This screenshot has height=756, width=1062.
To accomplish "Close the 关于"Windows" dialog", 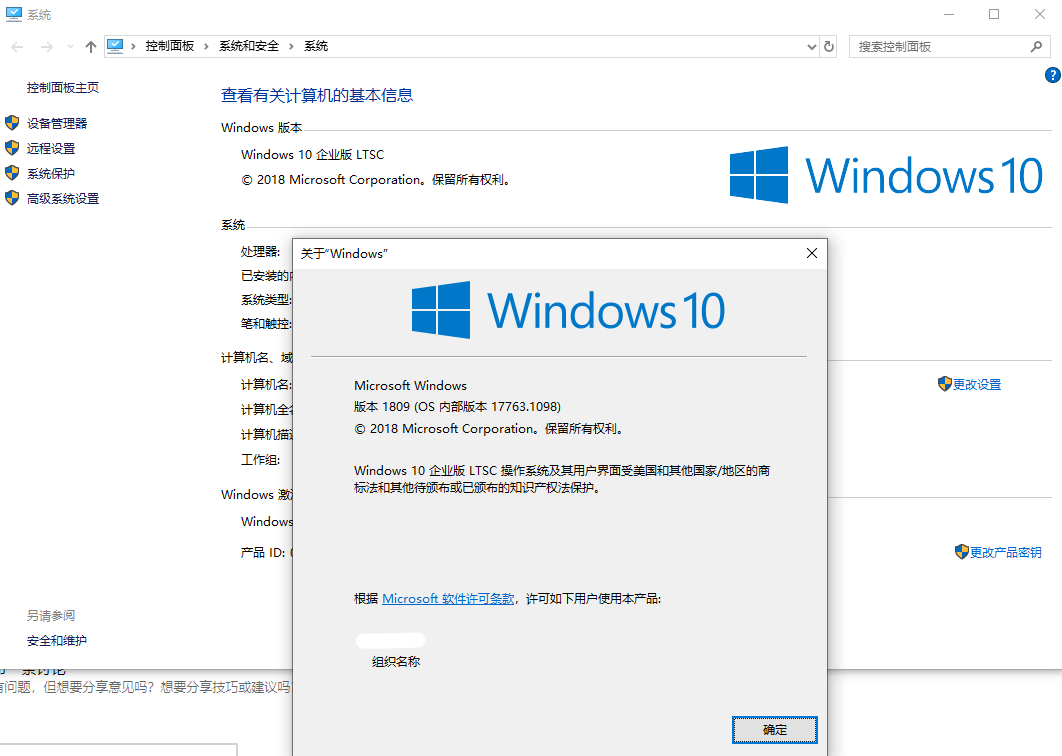I will pyautogui.click(x=811, y=253).
